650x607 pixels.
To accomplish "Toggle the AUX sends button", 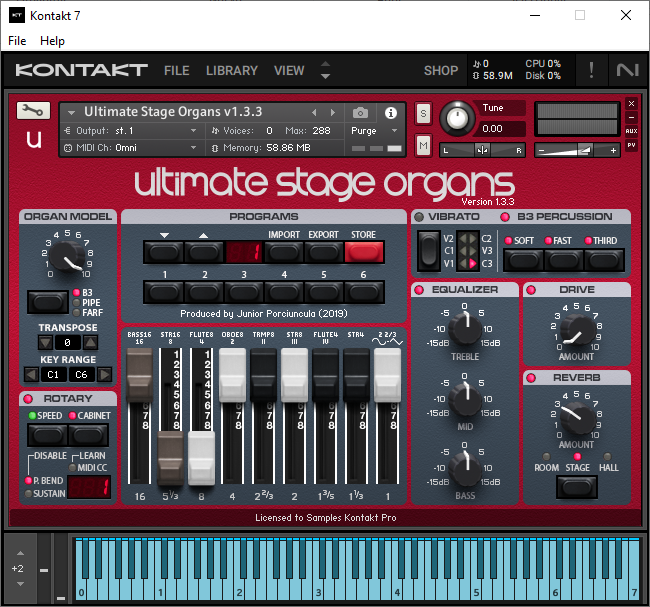I will coord(631,131).
